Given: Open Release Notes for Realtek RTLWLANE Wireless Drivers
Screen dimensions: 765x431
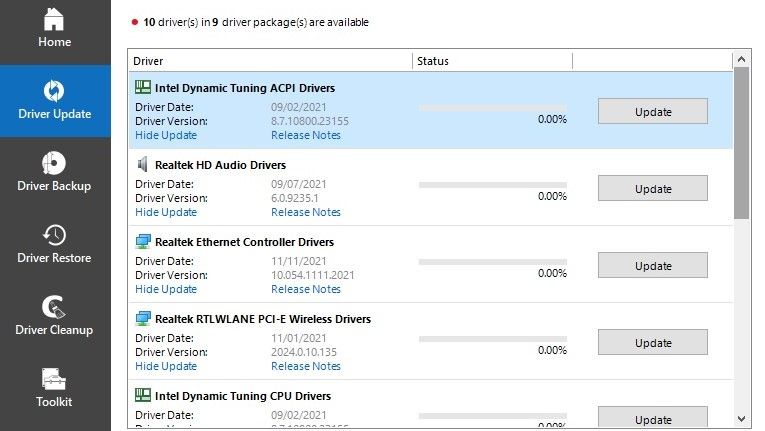Looking at the screenshot, I should click(x=305, y=366).
